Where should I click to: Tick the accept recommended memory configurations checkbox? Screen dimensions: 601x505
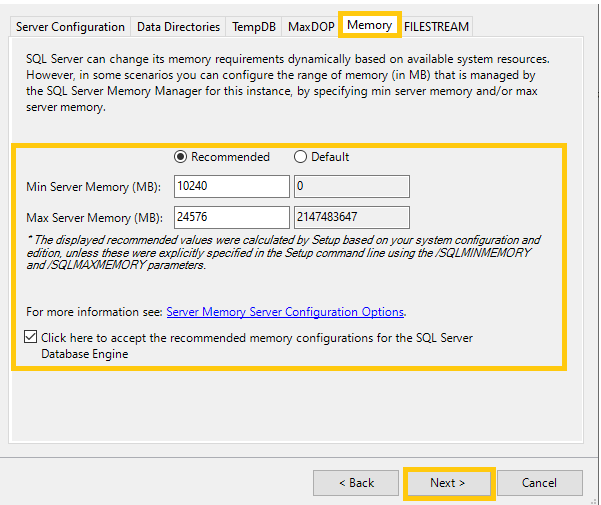pos(32,338)
